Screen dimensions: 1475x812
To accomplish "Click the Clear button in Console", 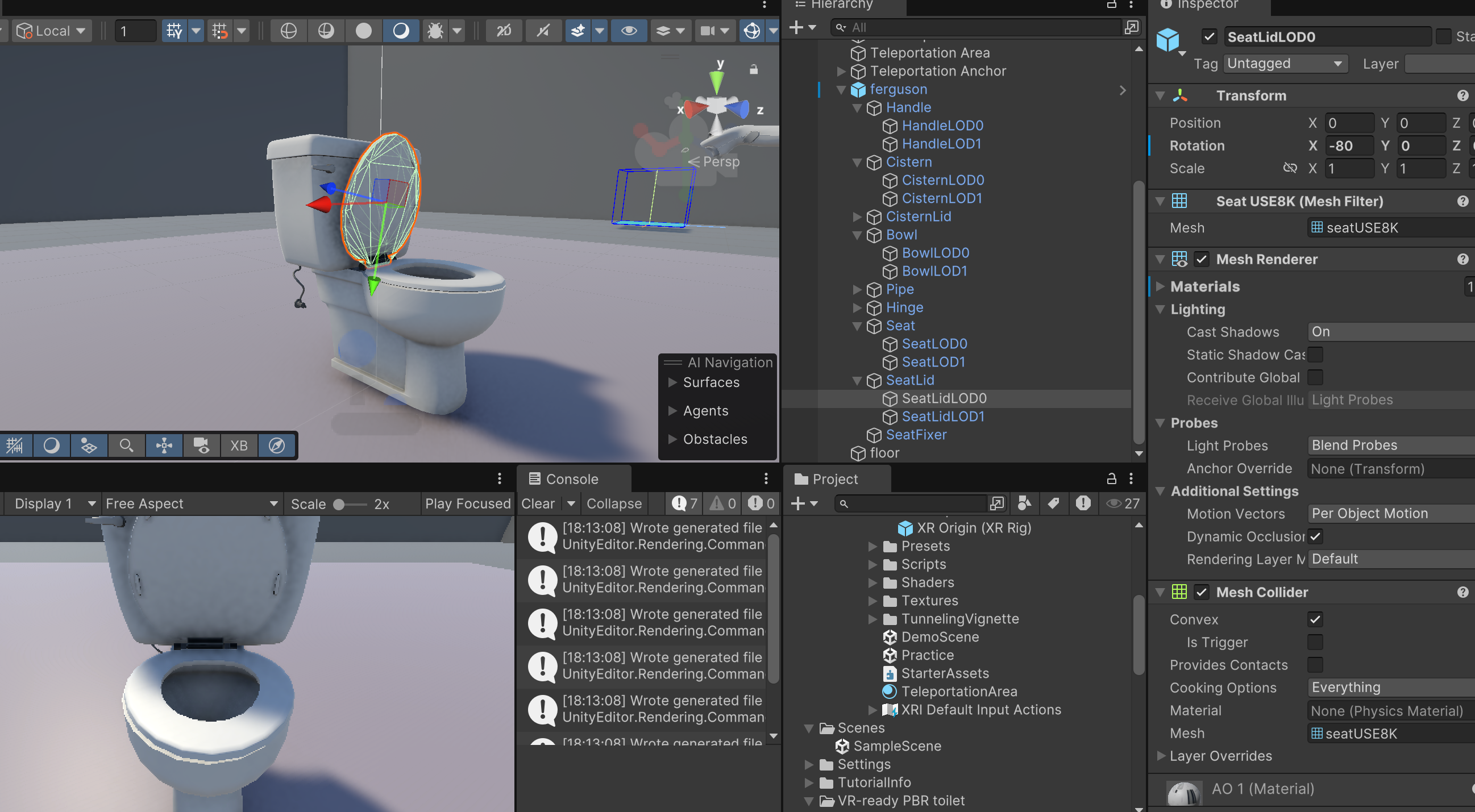I will pyautogui.click(x=537, y=503).
